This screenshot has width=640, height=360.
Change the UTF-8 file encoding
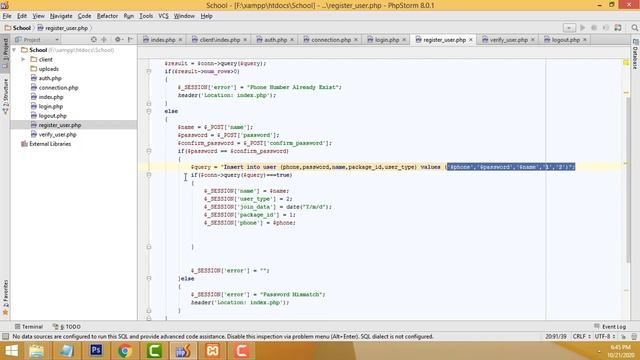(605, 336)
